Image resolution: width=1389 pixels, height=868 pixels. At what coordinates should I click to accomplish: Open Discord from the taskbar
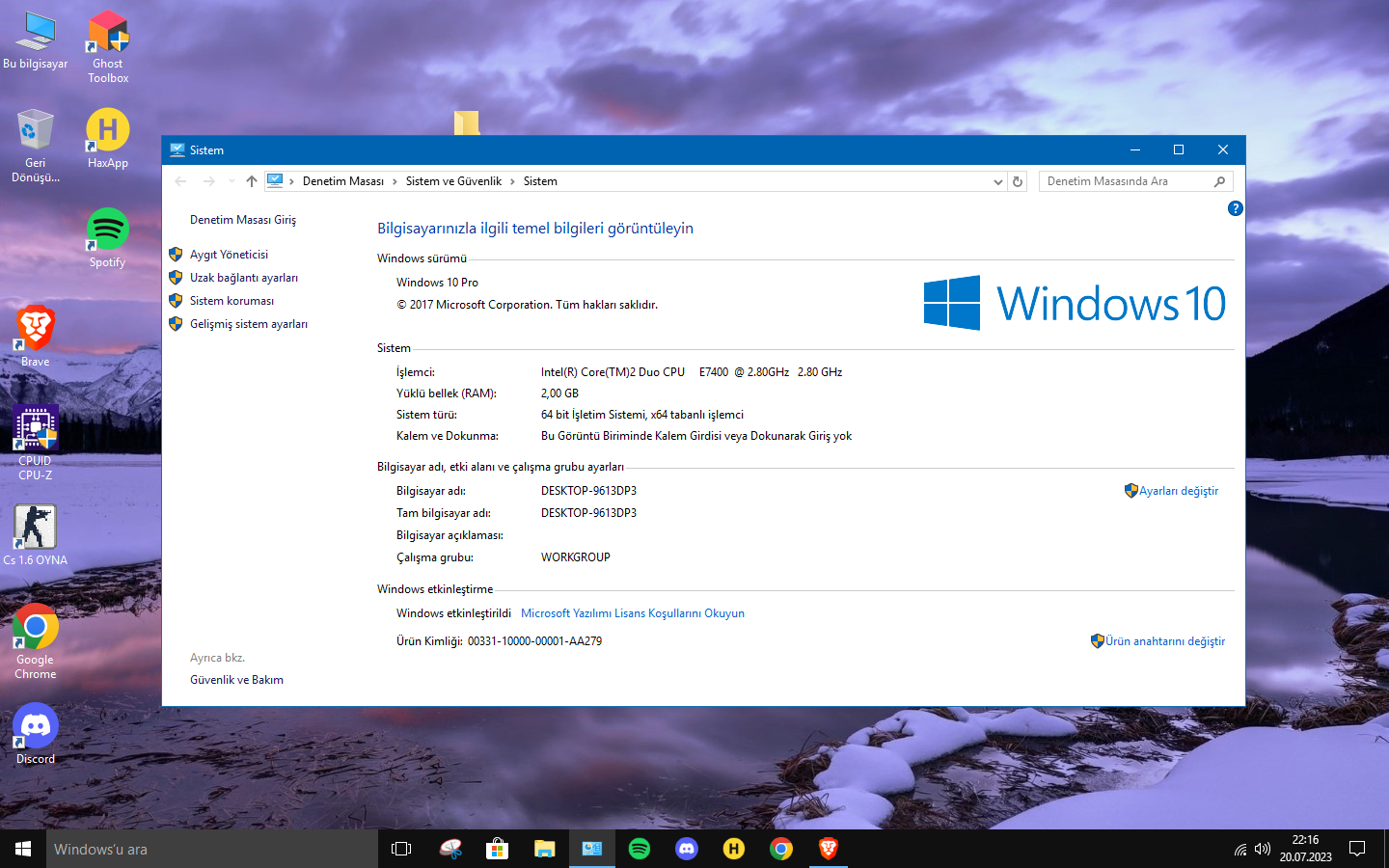tap(687, 849)
